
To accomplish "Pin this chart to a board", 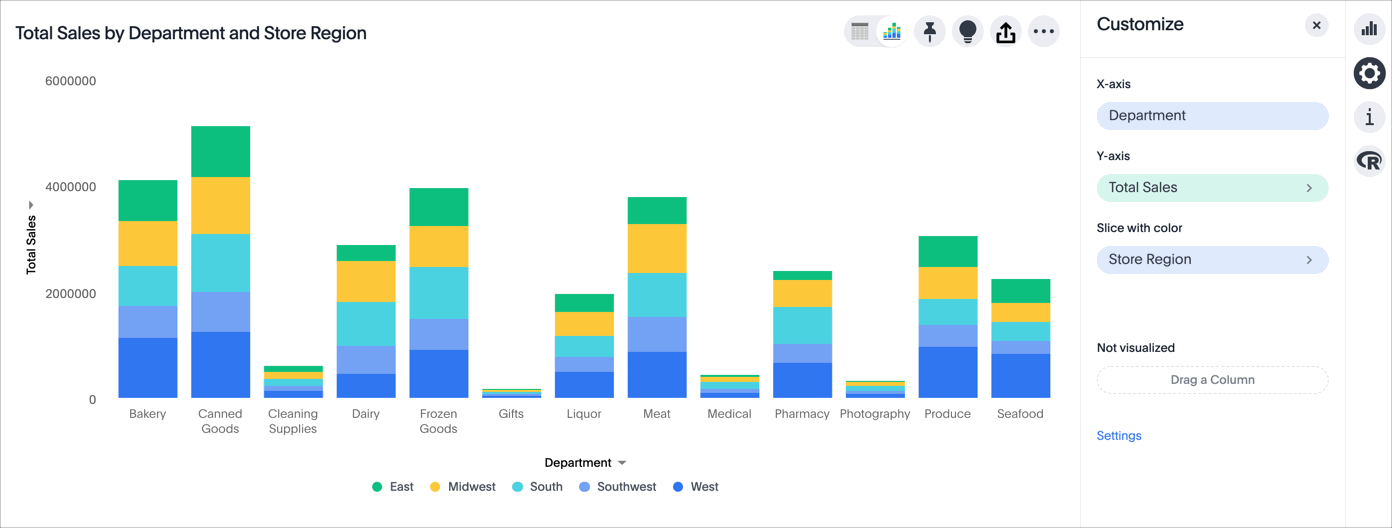I will pyautogui.click(x=930, y=32).
